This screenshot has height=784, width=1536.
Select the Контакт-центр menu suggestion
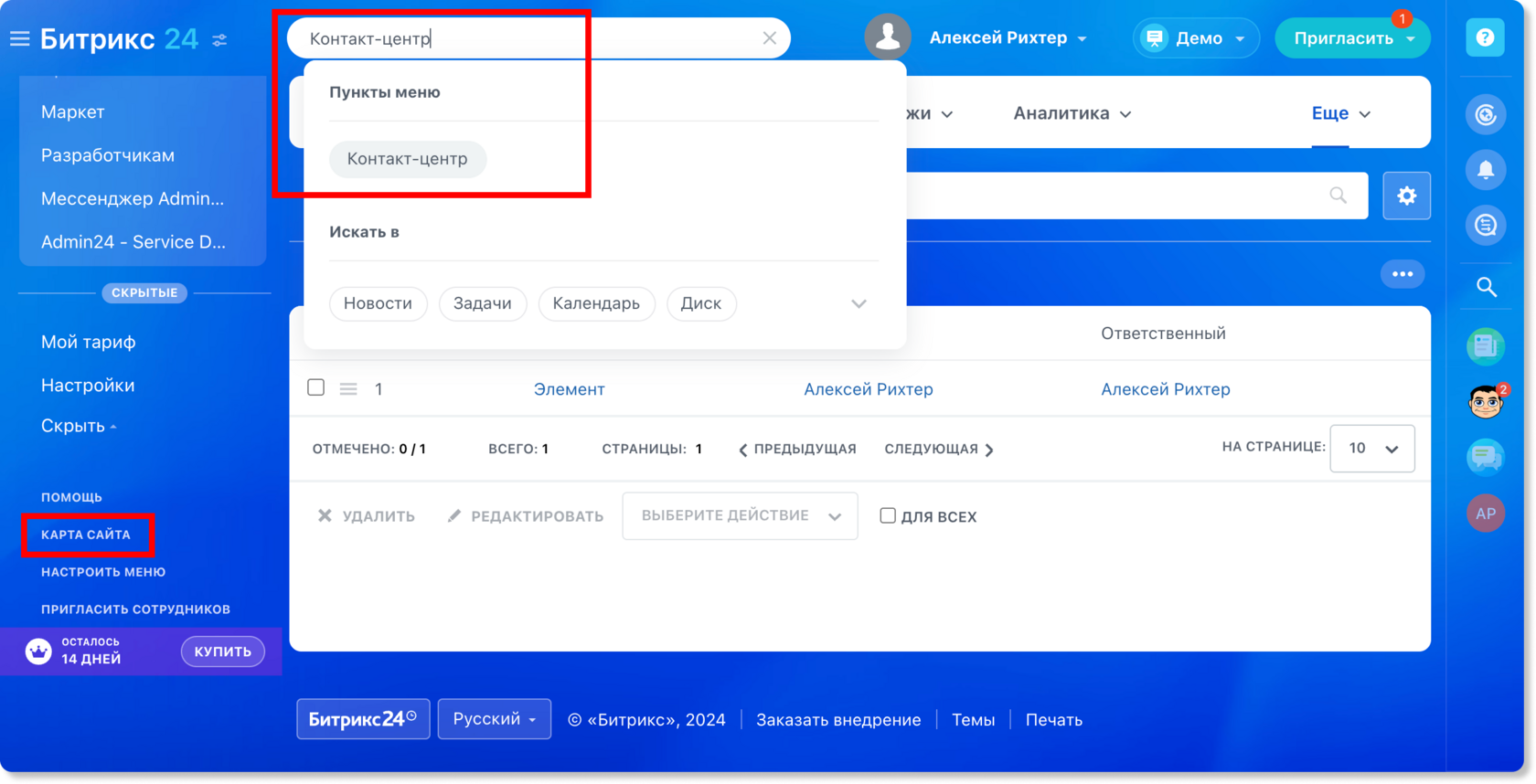[x=408, y=159]
